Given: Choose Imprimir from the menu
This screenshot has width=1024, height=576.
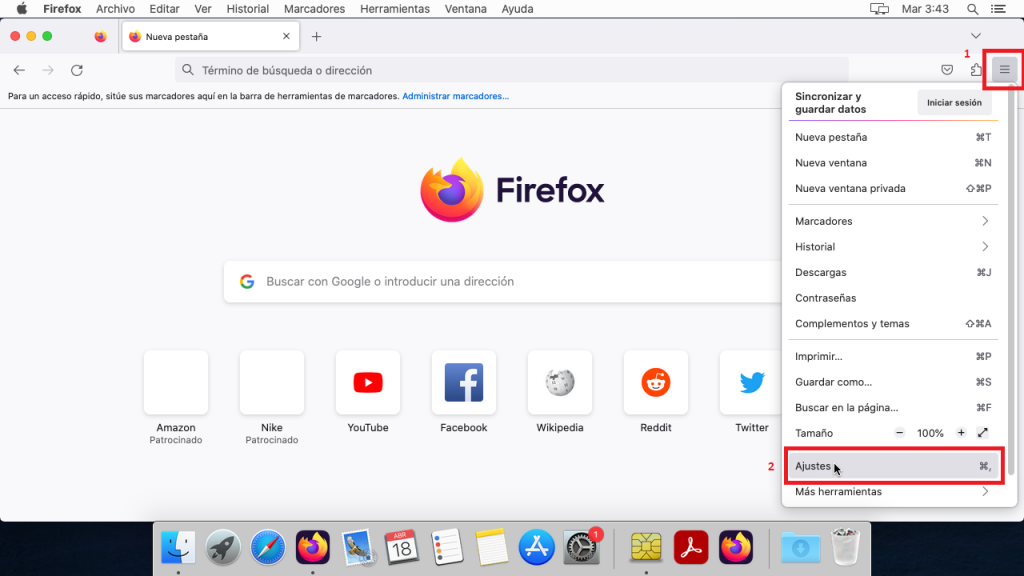Looking at the screenshot, I should point(893,356).
